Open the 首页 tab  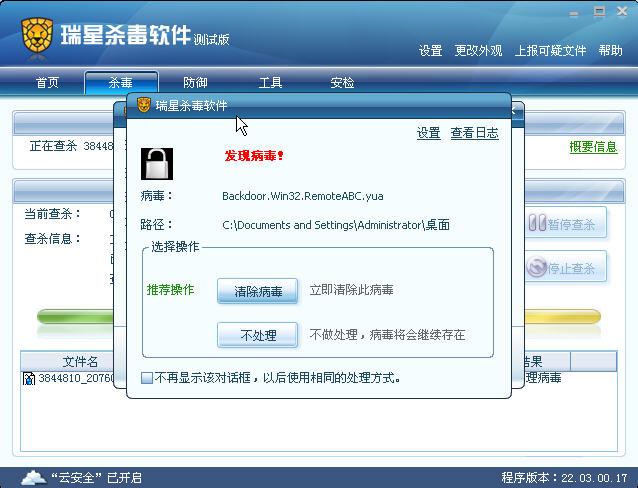47,83
